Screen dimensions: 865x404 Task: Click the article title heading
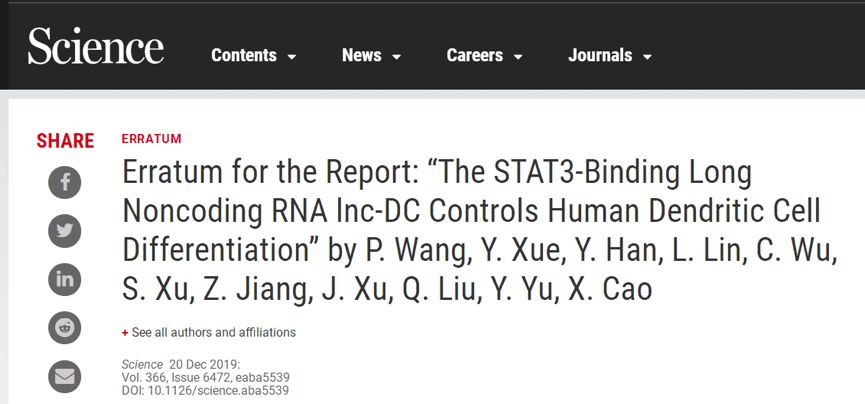(x=480, y=231)
